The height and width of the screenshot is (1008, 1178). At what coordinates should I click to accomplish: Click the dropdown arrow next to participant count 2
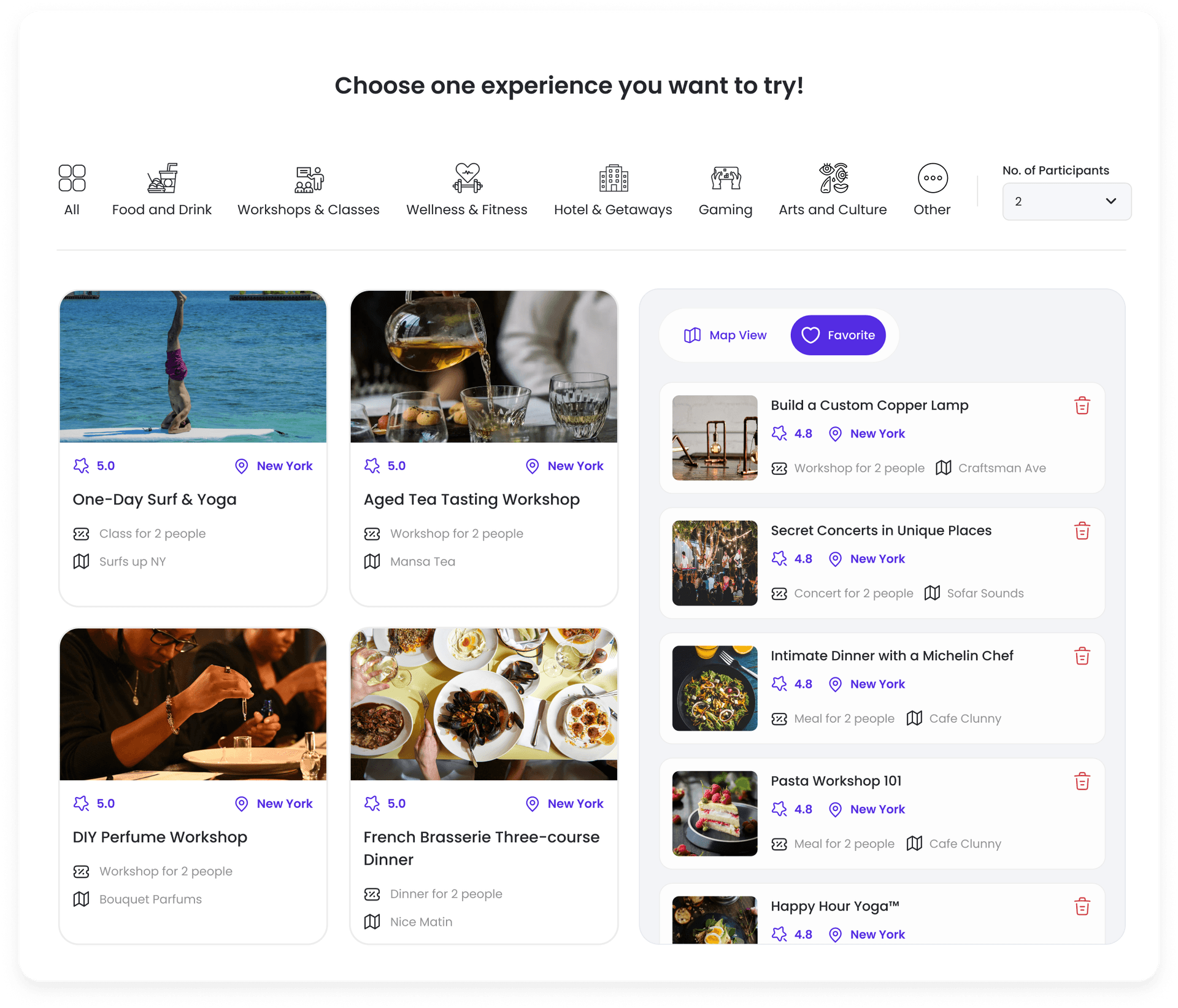coord(1111,201)
